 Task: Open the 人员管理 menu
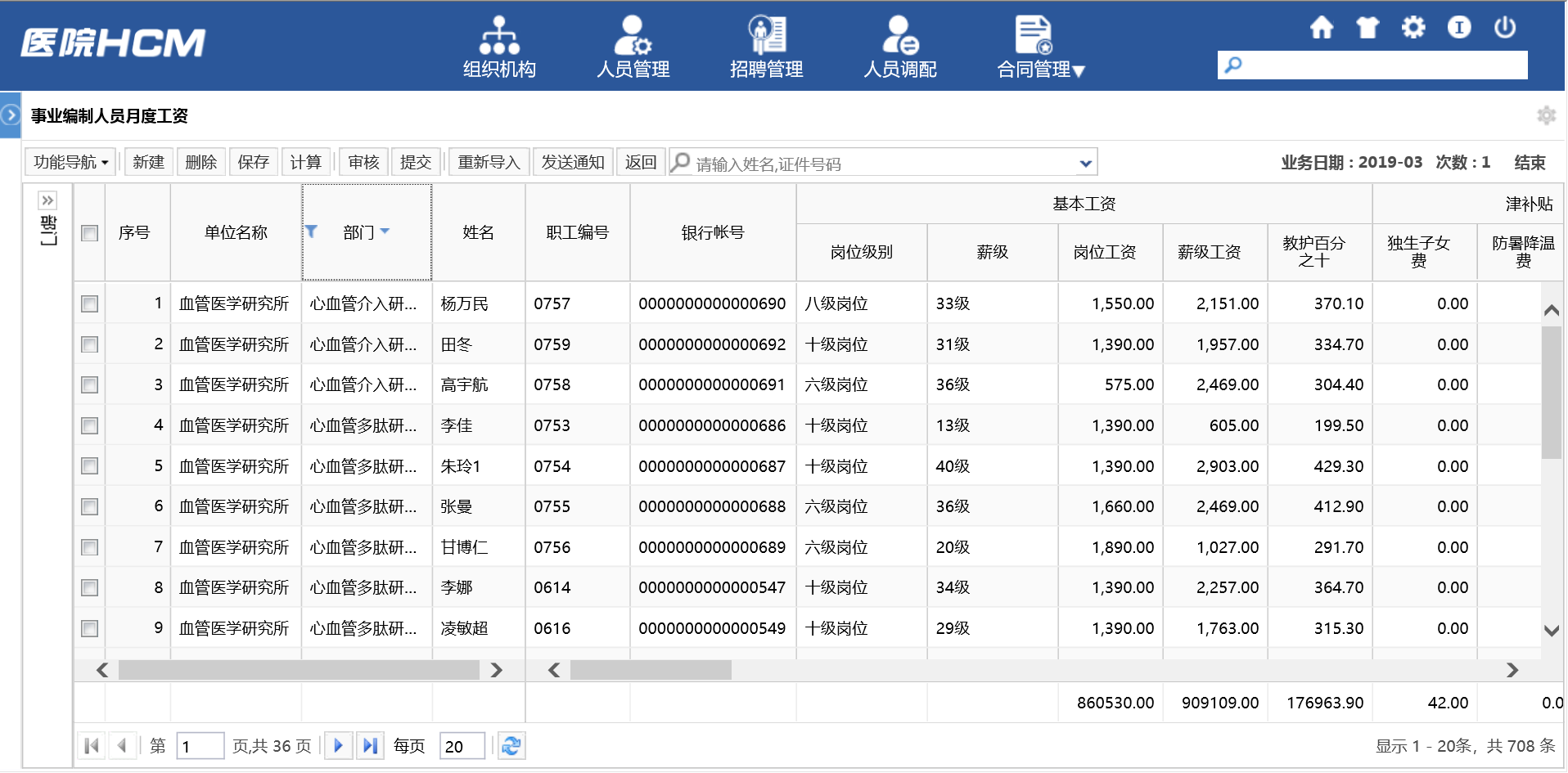click(x=633, y=47)
